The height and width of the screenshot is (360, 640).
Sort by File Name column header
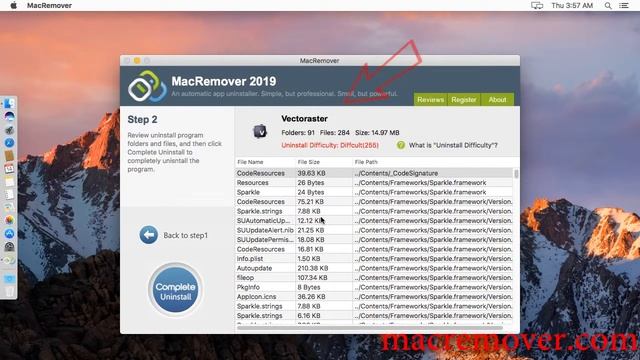click(x=265, y=162)
